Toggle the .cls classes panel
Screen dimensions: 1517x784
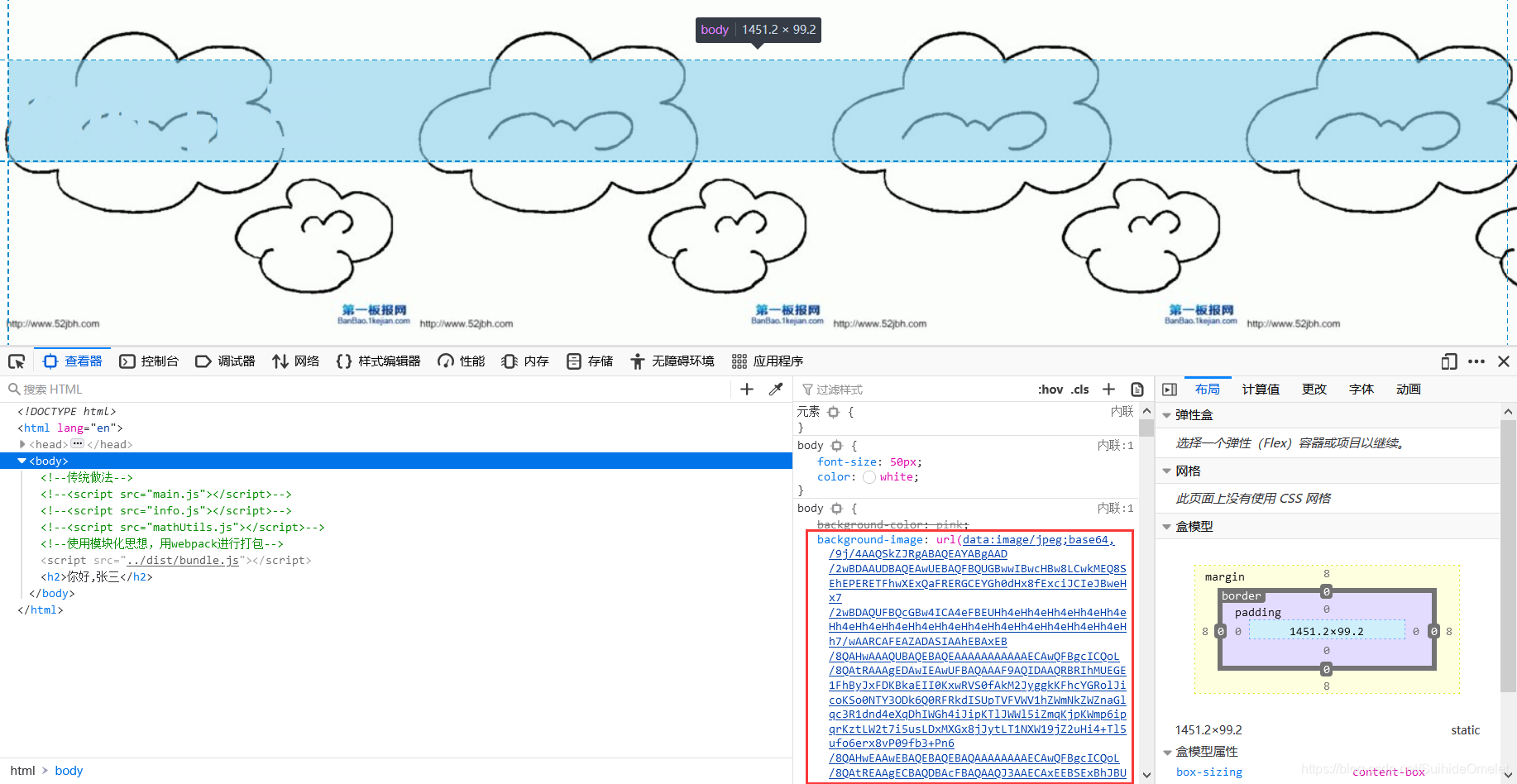[x=1080, y=390]
